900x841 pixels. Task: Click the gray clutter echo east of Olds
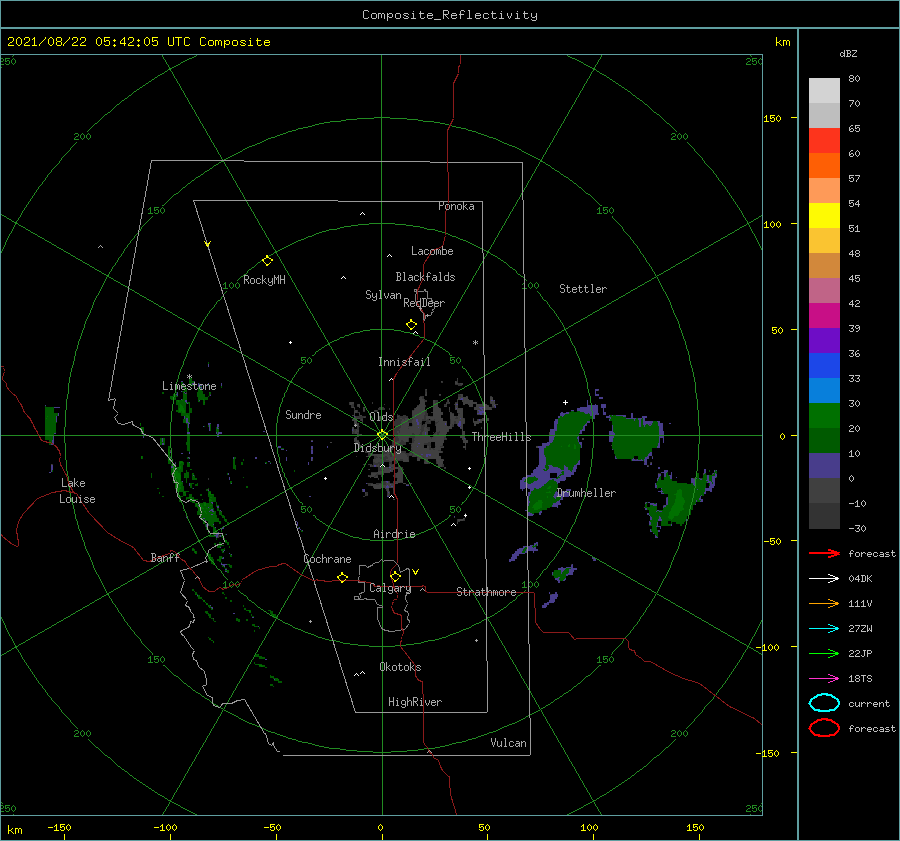pos(428,428)
